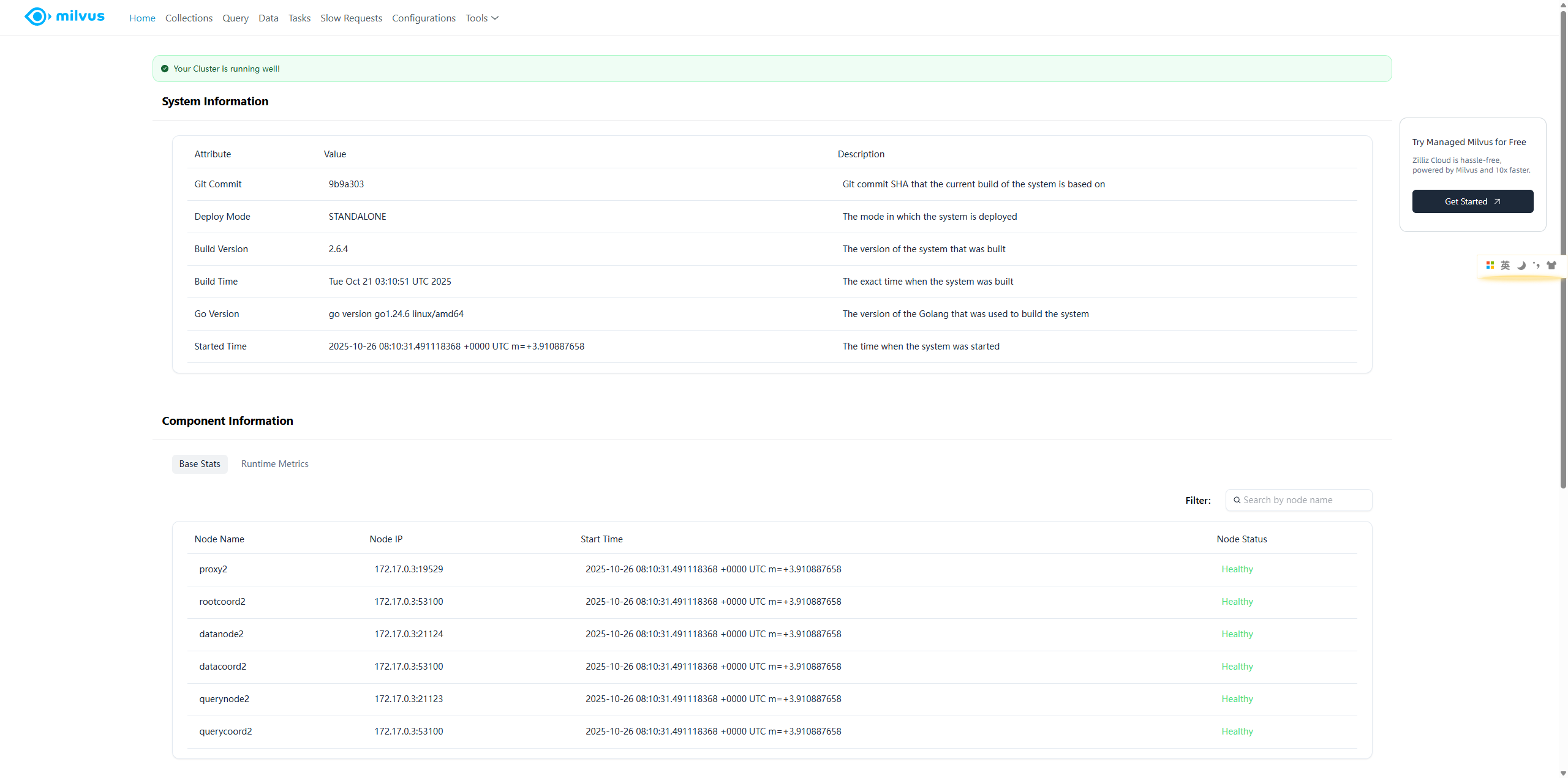1568x778 pixels.
Task: Toggle the IME moon half-width icon
Action: pyautogui.click(x=1521, y=265)
